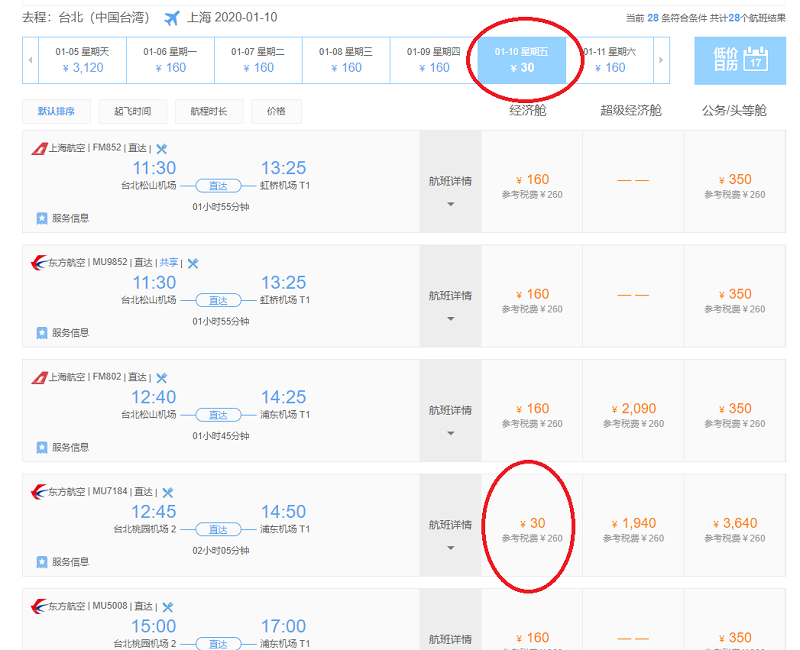Click the meal icon on MU7184 row
The image size is (800, 650).
click(168, 492)
